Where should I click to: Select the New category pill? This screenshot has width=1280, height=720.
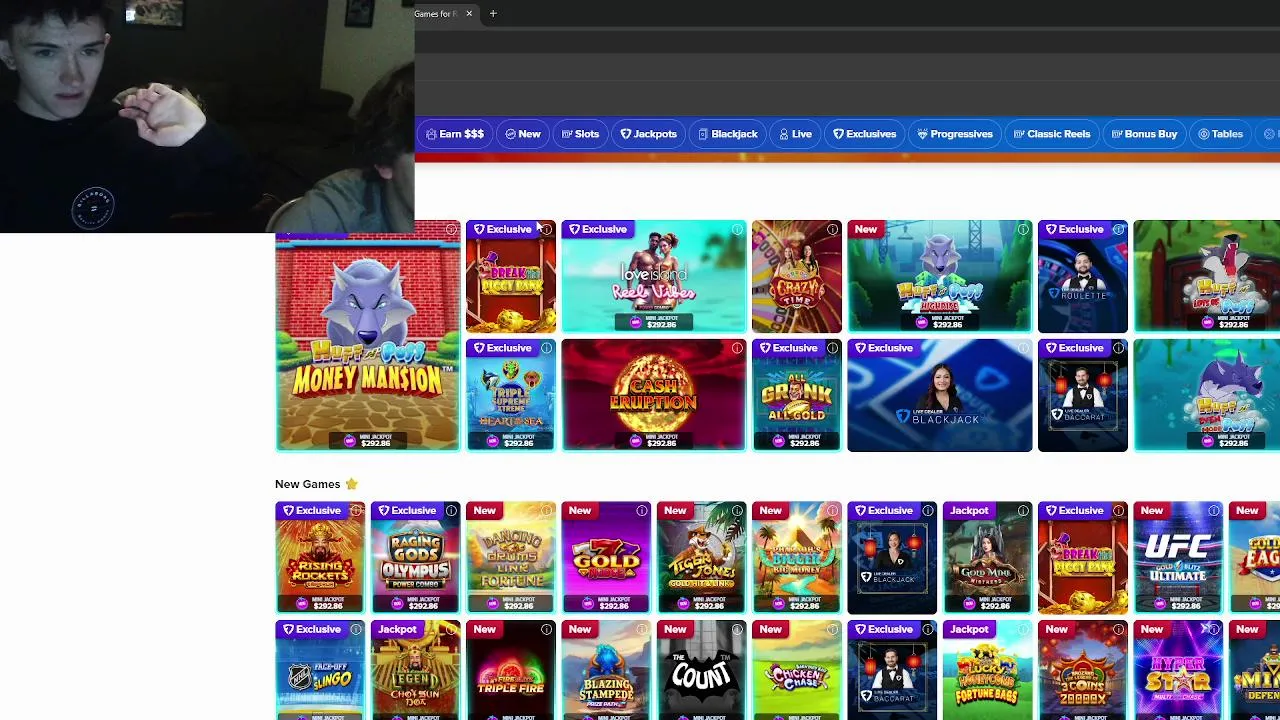[x=523, y=134]
